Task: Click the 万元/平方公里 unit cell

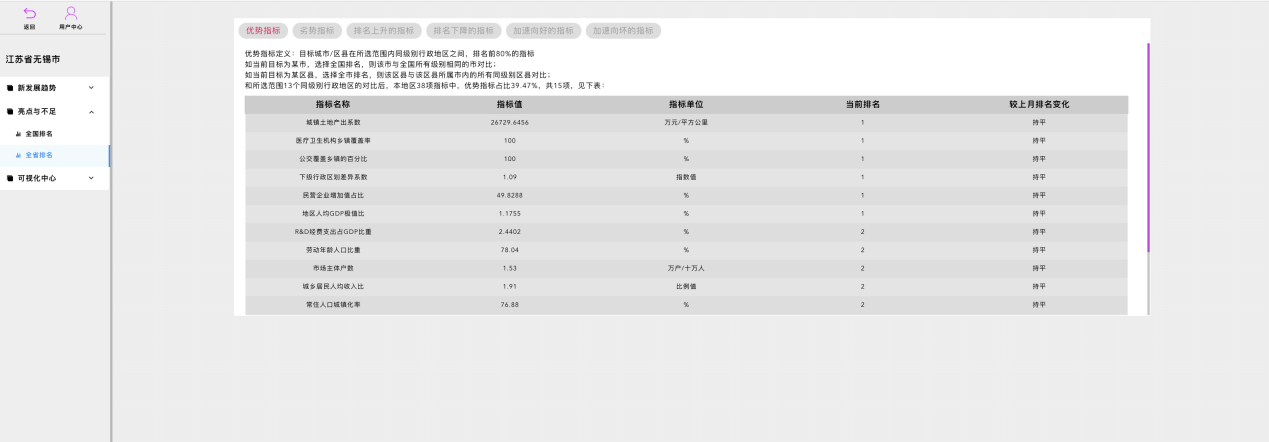Action: click(686, 122)
